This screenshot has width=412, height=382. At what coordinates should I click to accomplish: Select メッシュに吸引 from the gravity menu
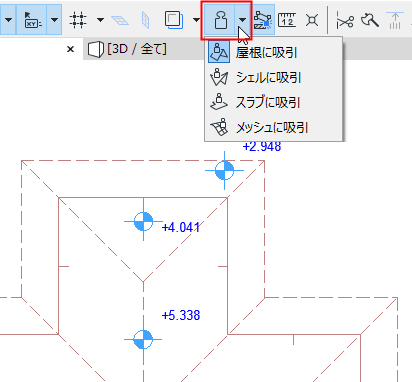[274, 127]
